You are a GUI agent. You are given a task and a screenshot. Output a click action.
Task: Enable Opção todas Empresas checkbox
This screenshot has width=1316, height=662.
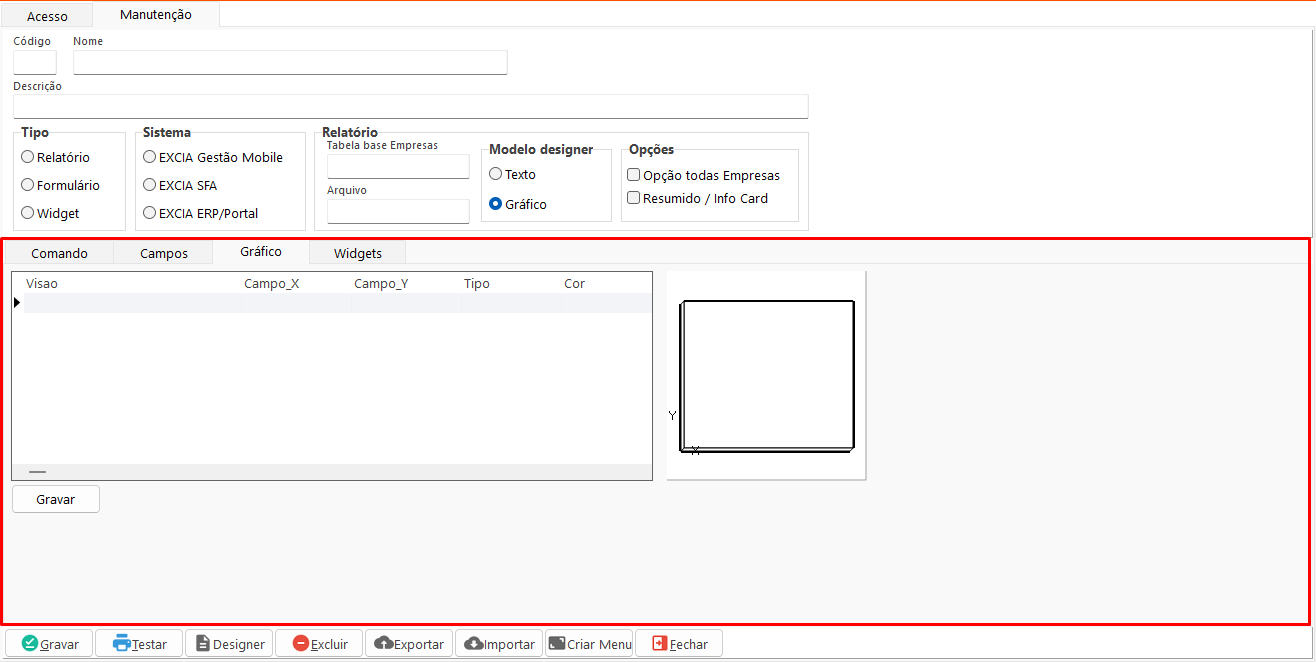tap(634, 175)
